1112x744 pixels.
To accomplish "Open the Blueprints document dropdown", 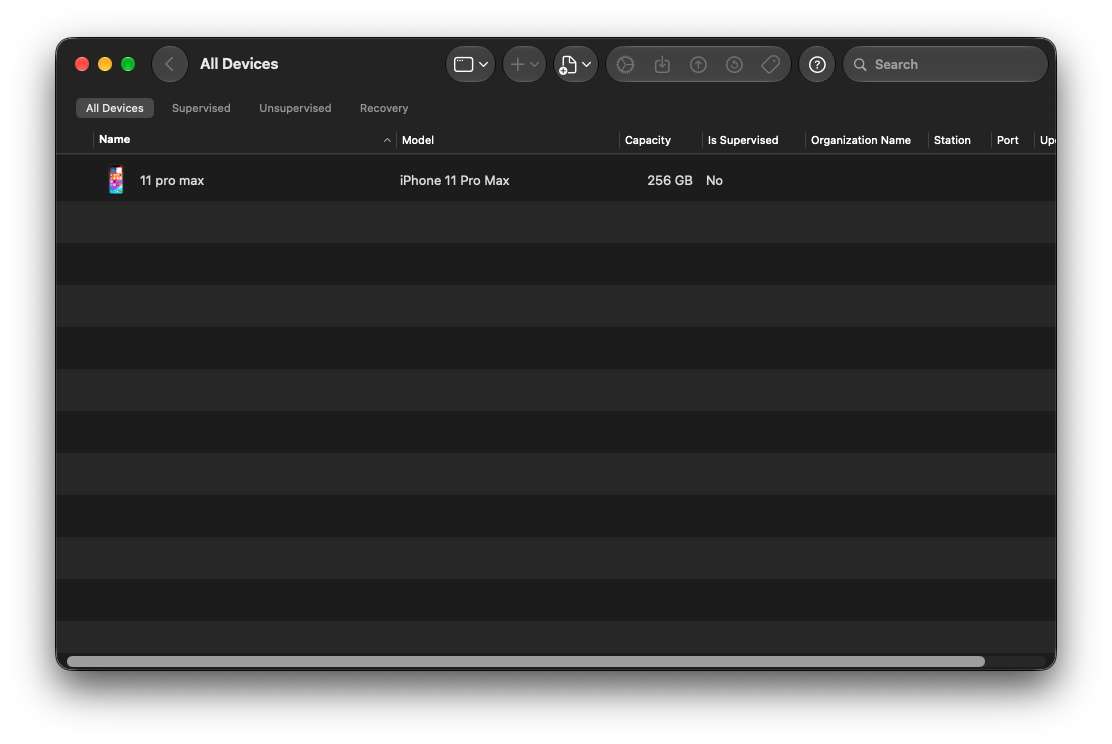I will [x=575, y=65].
